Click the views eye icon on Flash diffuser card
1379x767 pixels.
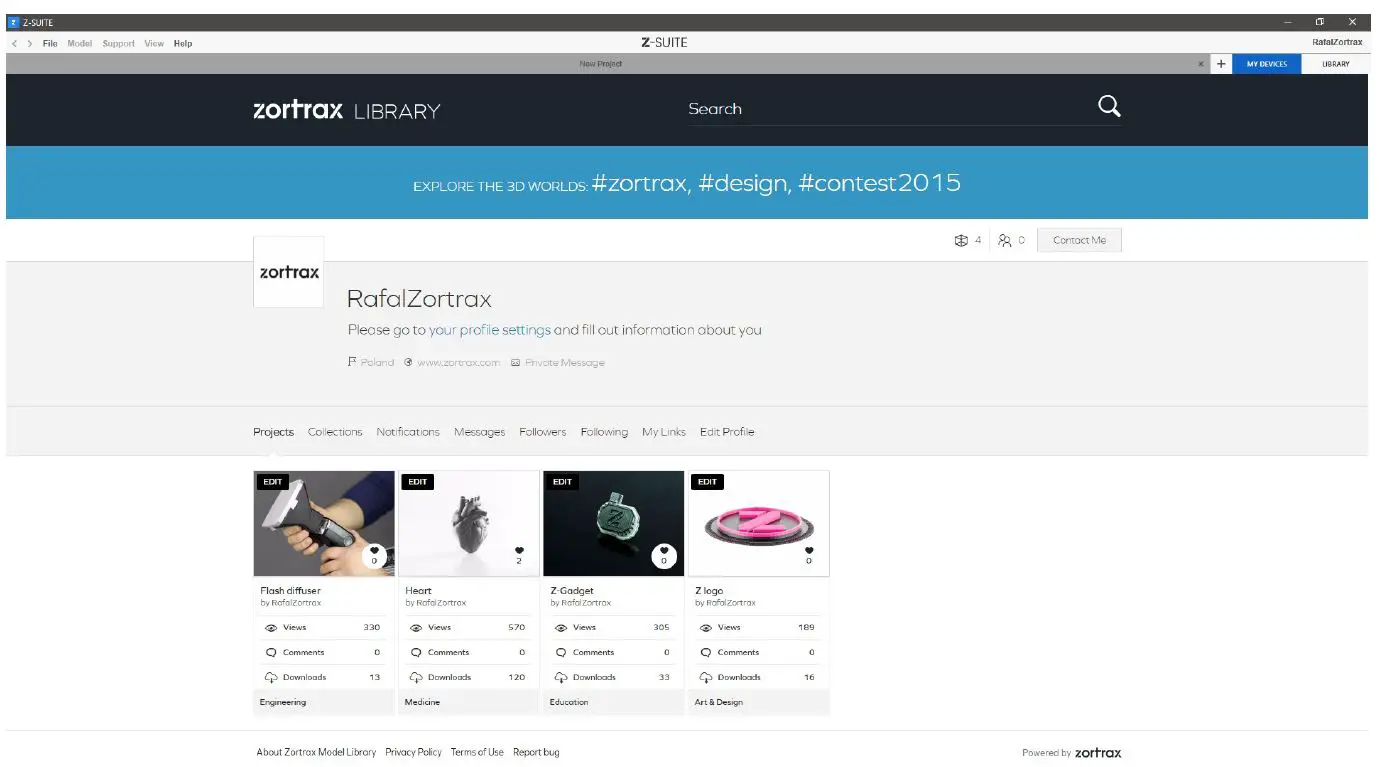270,627
